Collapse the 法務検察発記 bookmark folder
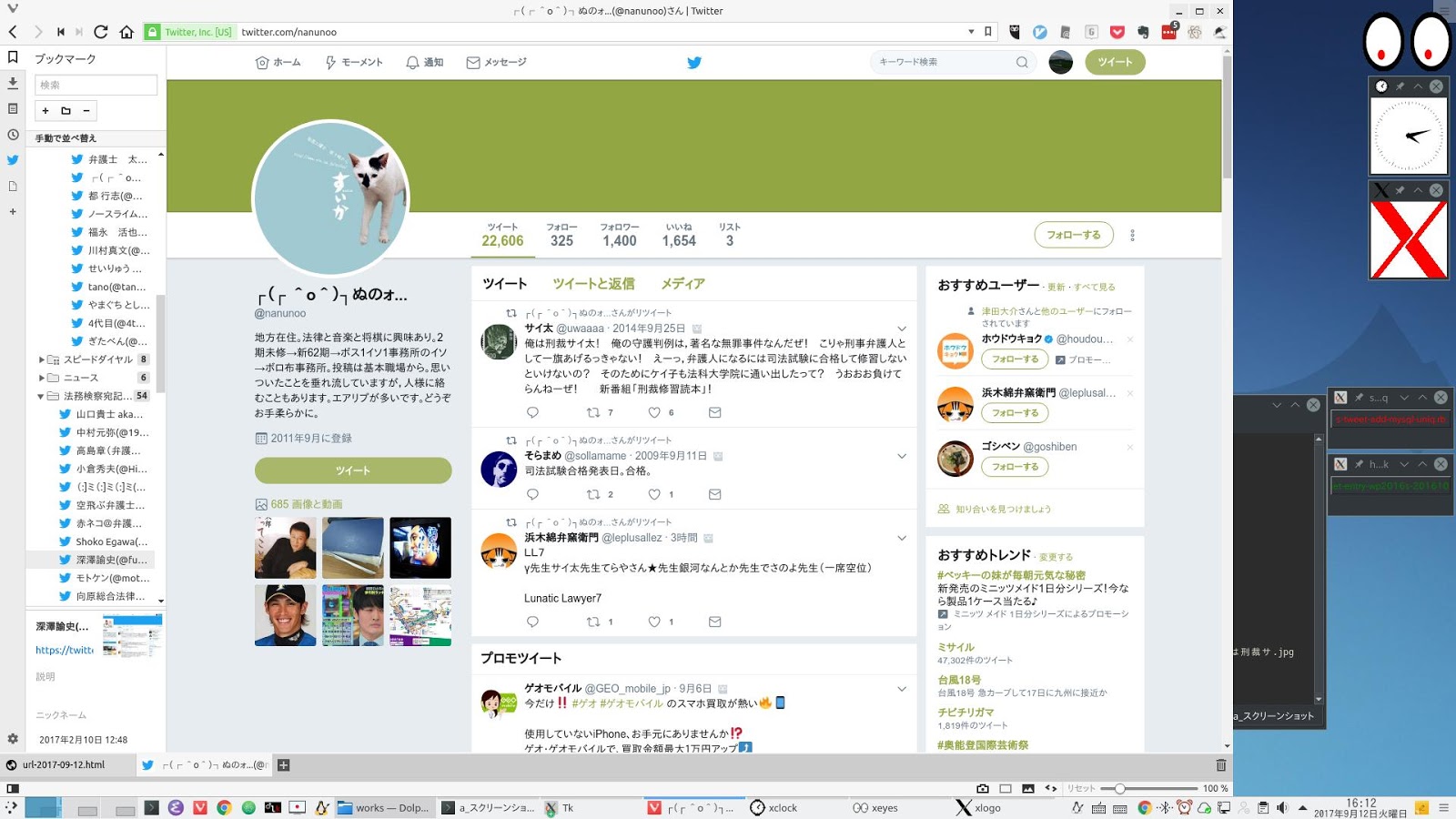Viewport: 1456px width, 819px height. [41, 396]
